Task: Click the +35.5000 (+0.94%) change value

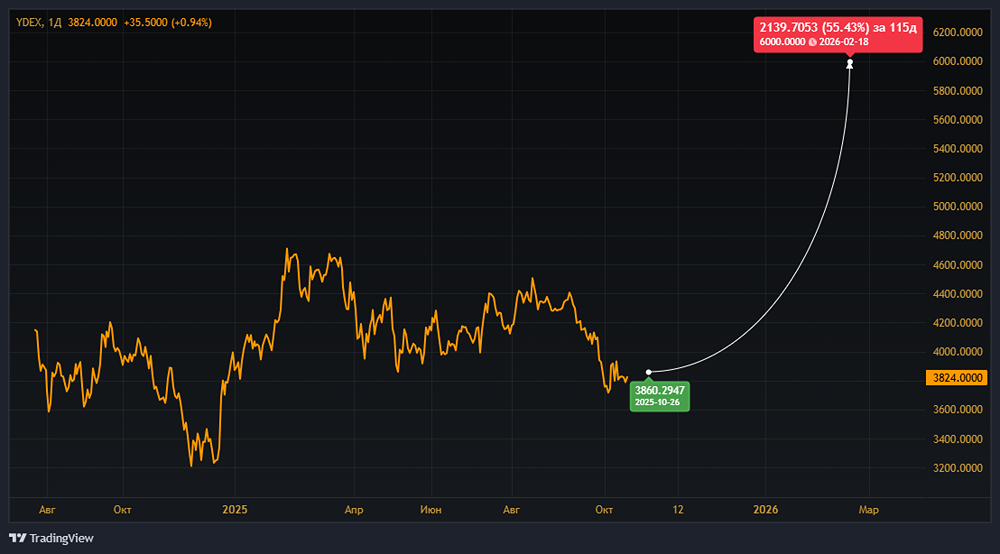Action: pos(168,22)
